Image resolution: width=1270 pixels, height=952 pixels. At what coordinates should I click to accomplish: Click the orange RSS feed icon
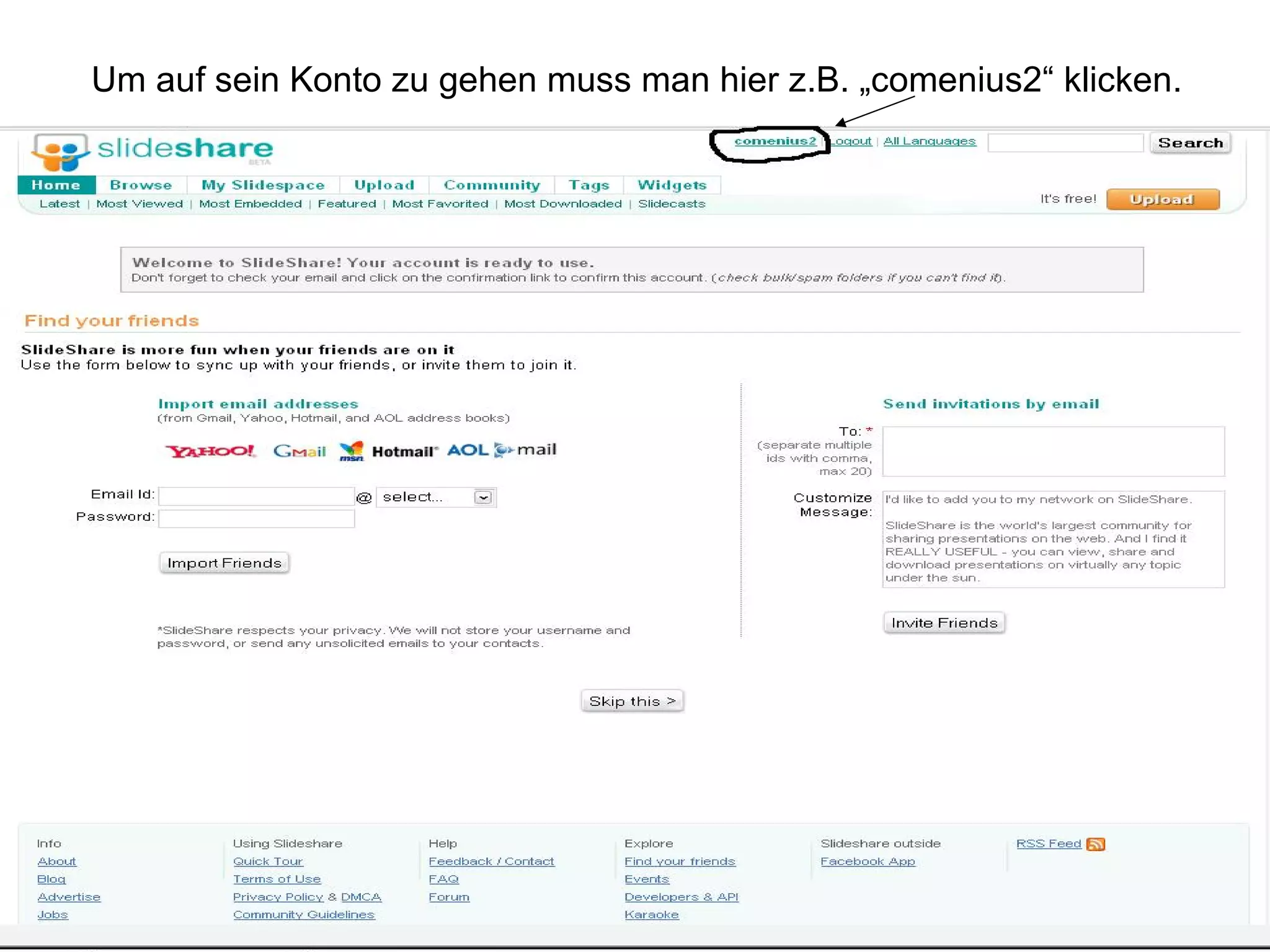pyautogui.click(x=1096, y=844)
